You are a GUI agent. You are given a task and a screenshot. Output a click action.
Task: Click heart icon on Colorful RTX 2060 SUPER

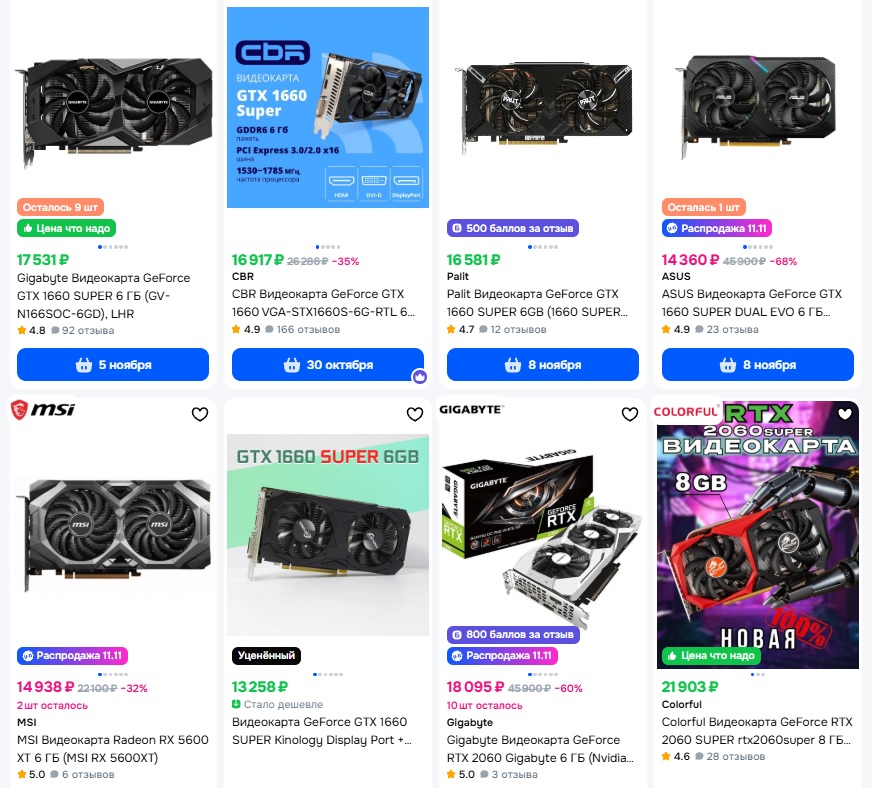(x=845, y=414)
